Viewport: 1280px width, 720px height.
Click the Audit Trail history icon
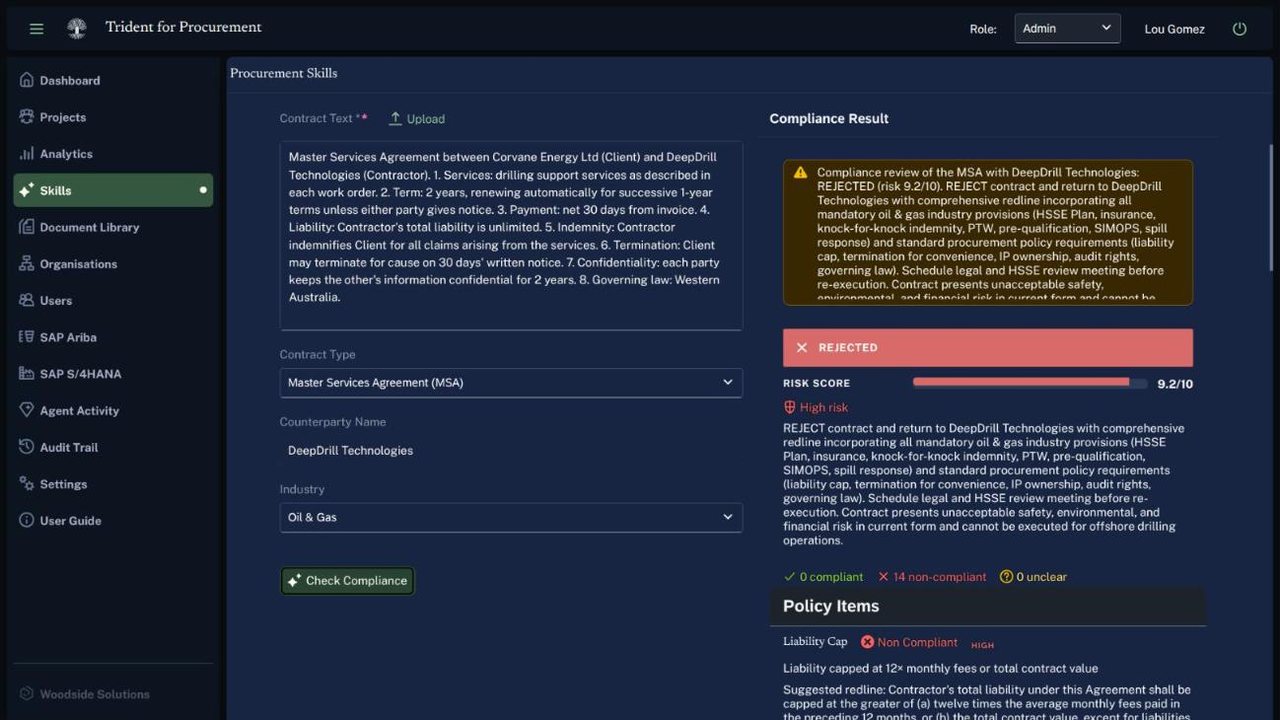click(x=27, y=447)
